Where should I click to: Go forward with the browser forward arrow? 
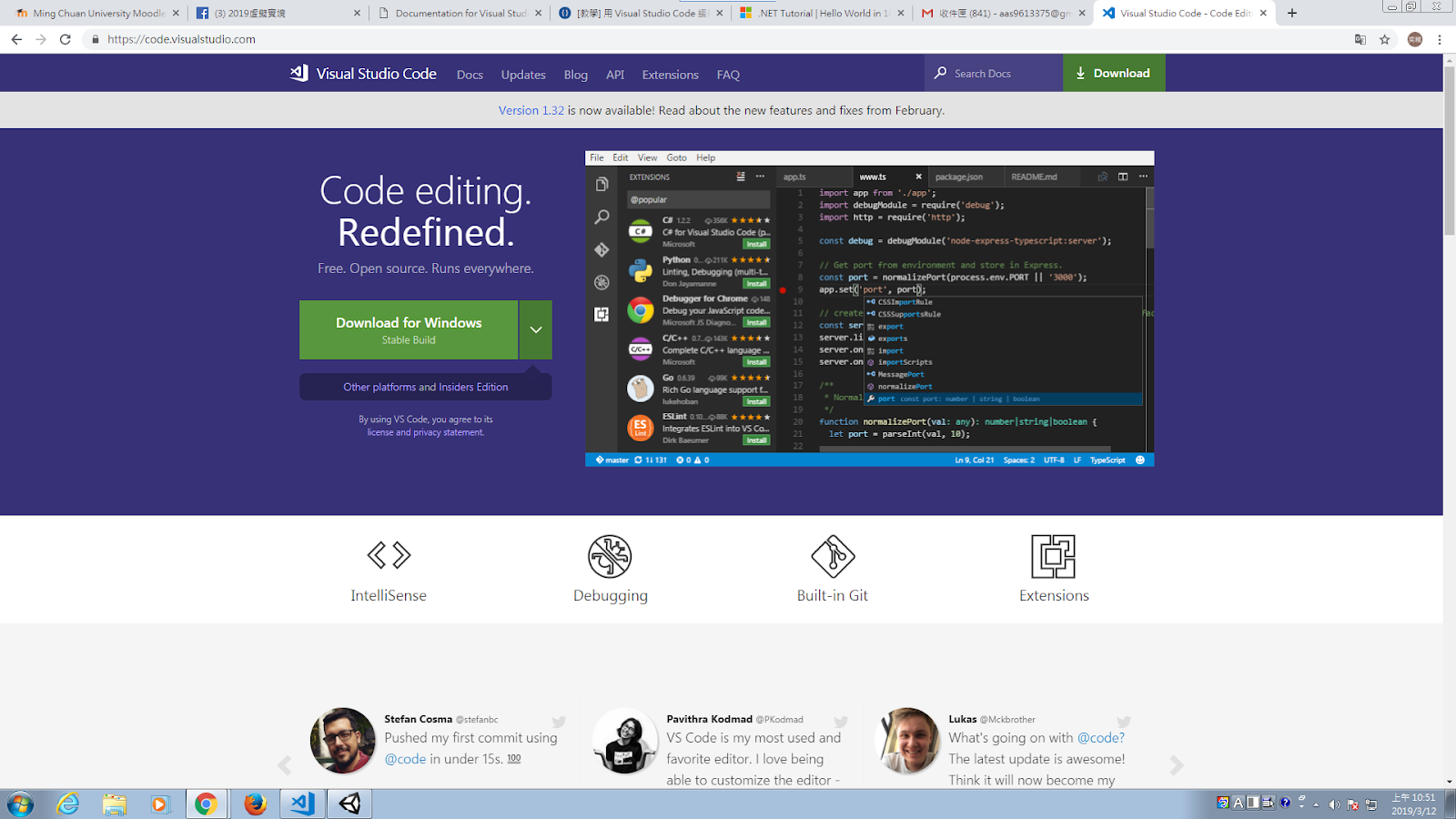tap(41, 39)
